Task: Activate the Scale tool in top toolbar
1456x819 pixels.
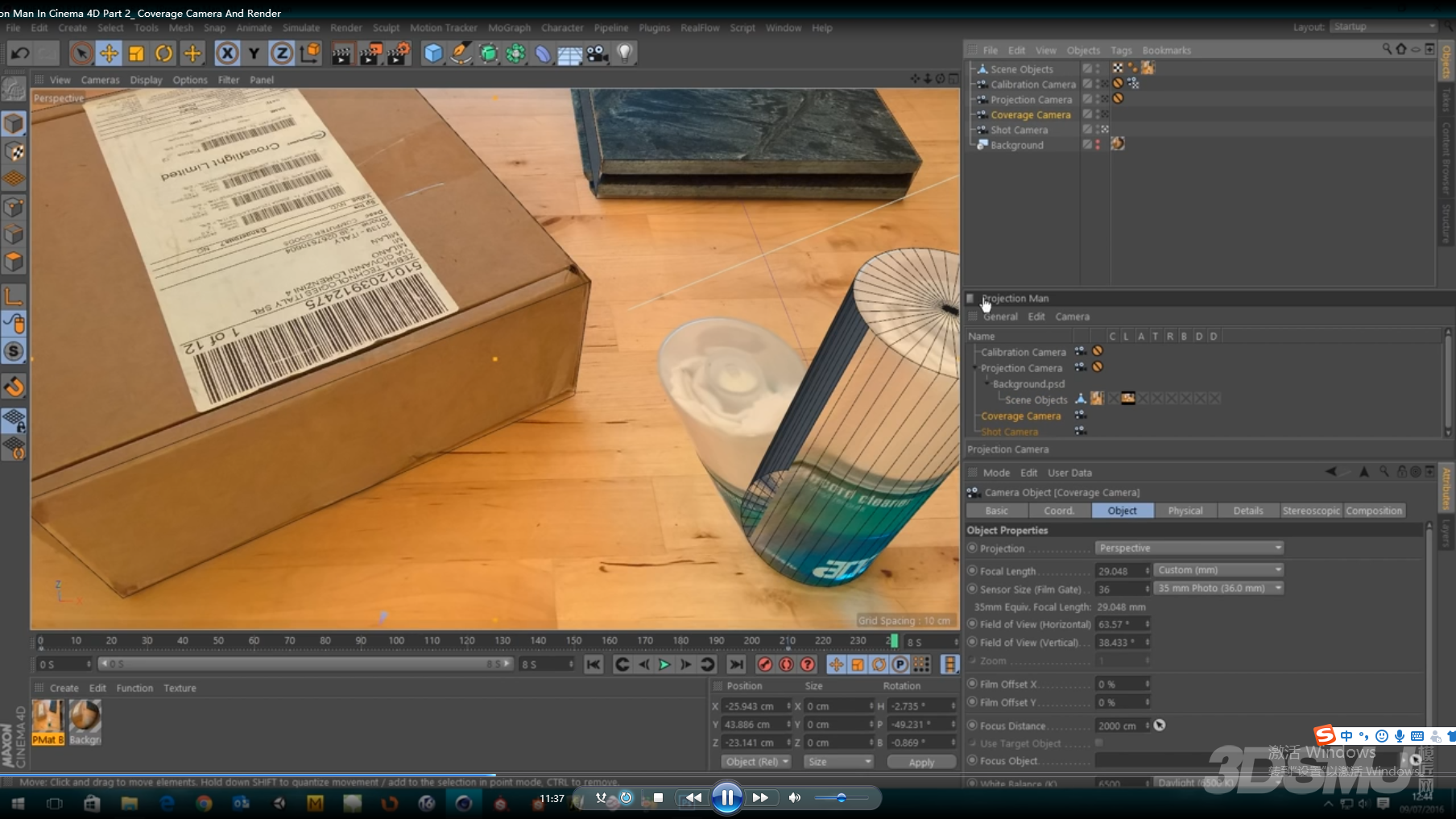Action: (x=136, y=54)
